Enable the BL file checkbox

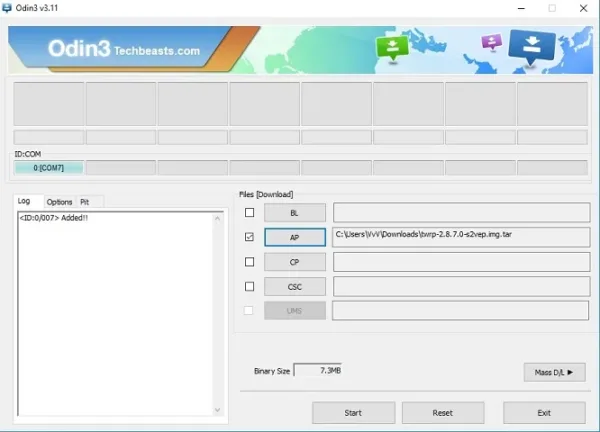click(x=249, y=212)
